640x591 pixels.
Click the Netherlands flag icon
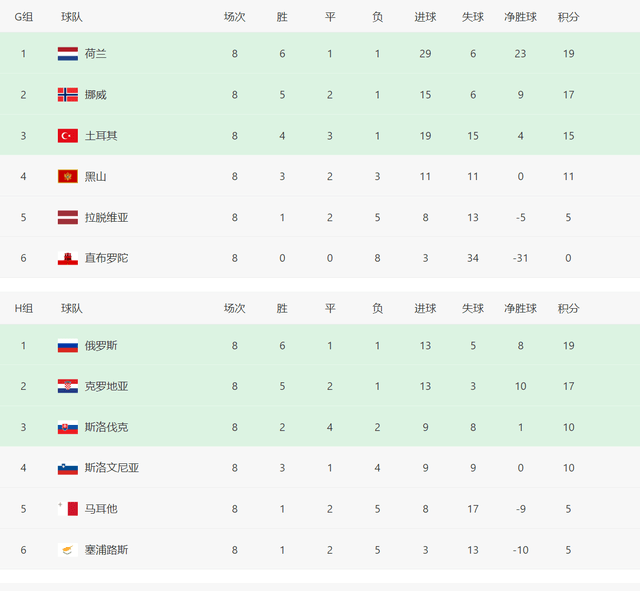point(68,54)
